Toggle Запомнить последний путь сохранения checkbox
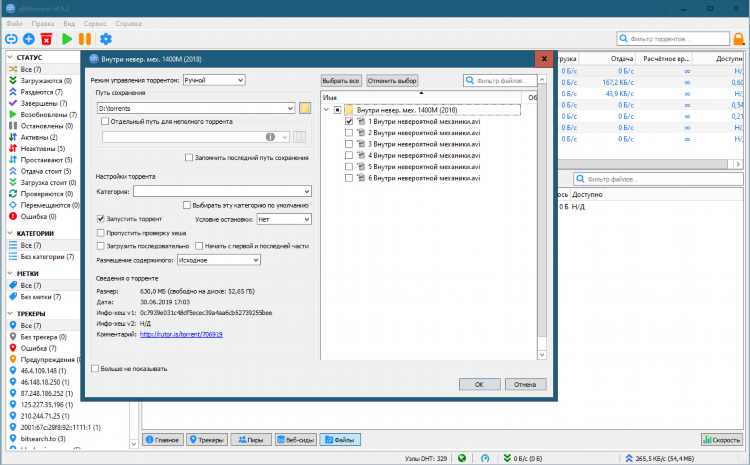Viewport: 750px width, 465px height. click(x=189, y=157)
